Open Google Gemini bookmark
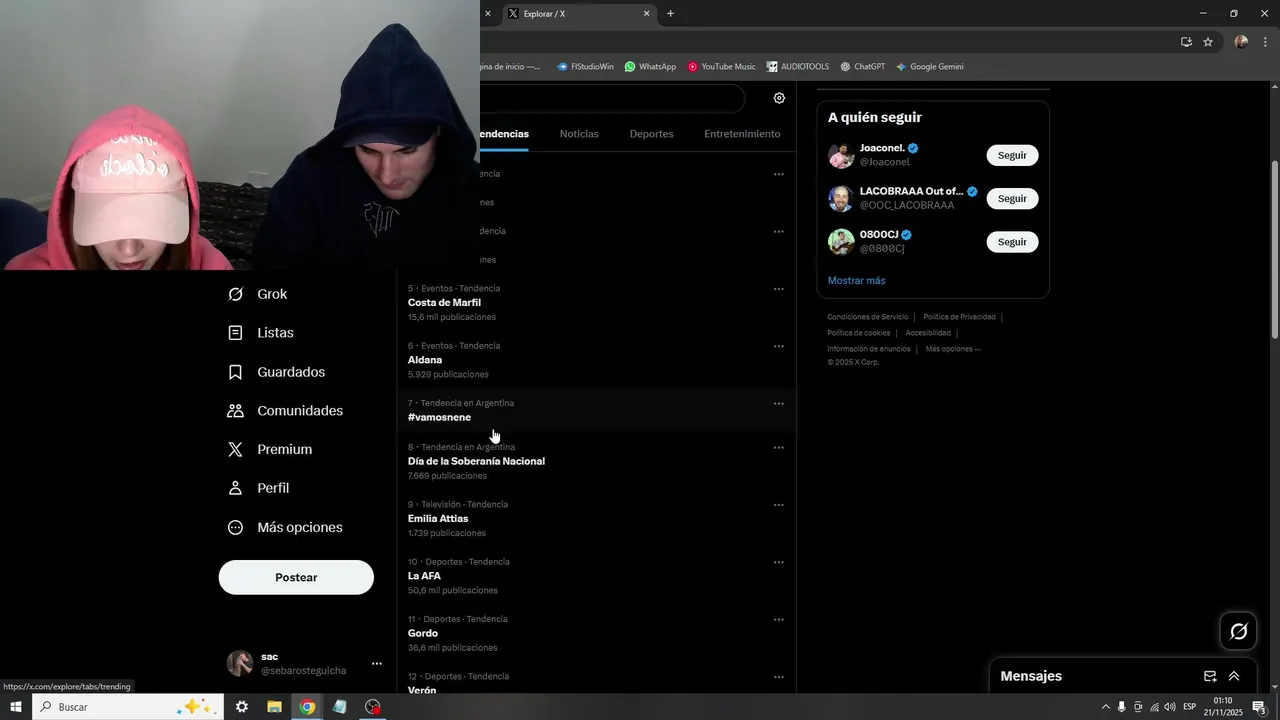The height and width of the screenshot is (720, 1280). coord(929,67)
